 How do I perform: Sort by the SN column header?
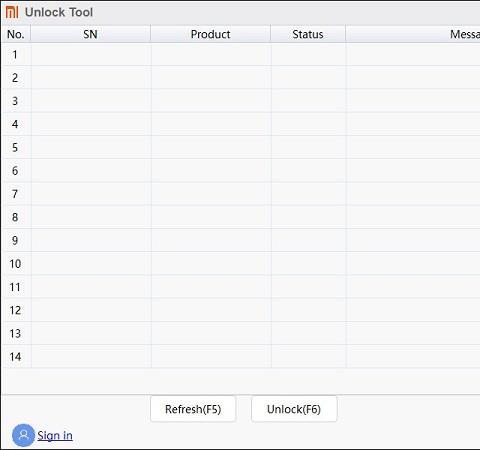[x=90, y=34]
